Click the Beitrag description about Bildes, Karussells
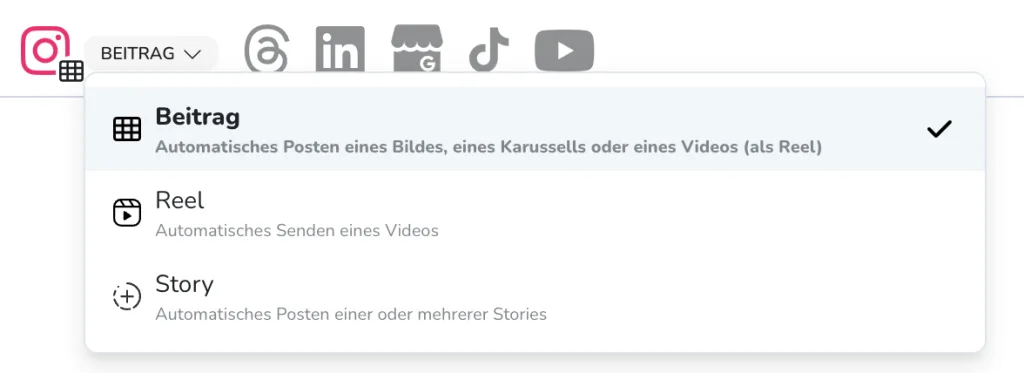The width and height of the screenshot is (1024, 373). pyautogui.click(x=488, y=147)
